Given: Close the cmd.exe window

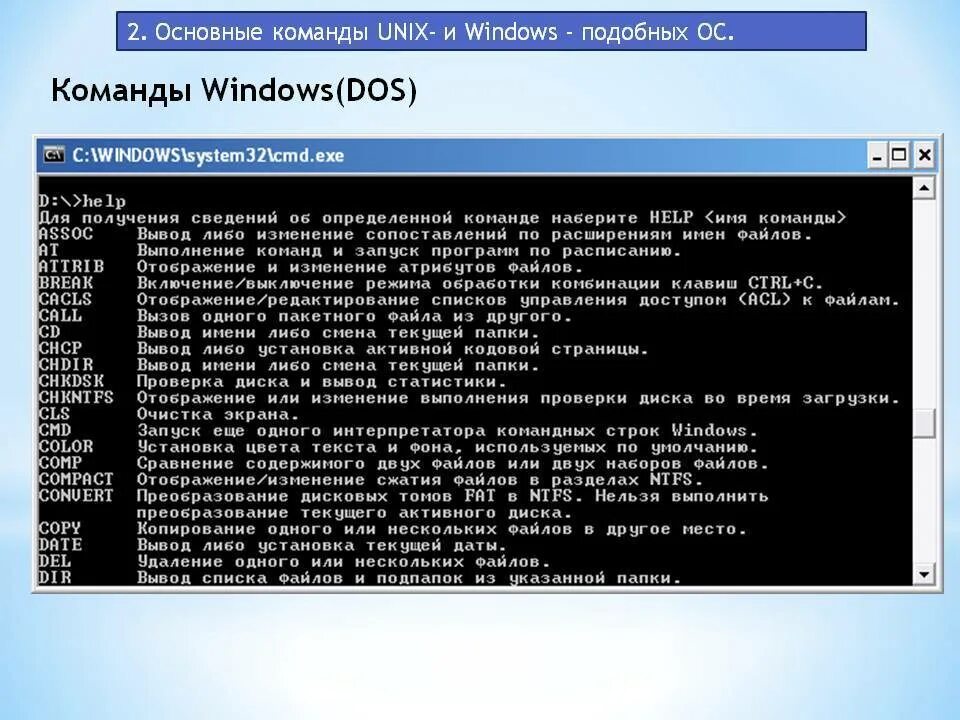Looking at the screenshot, I should click(x=924, y=156).
